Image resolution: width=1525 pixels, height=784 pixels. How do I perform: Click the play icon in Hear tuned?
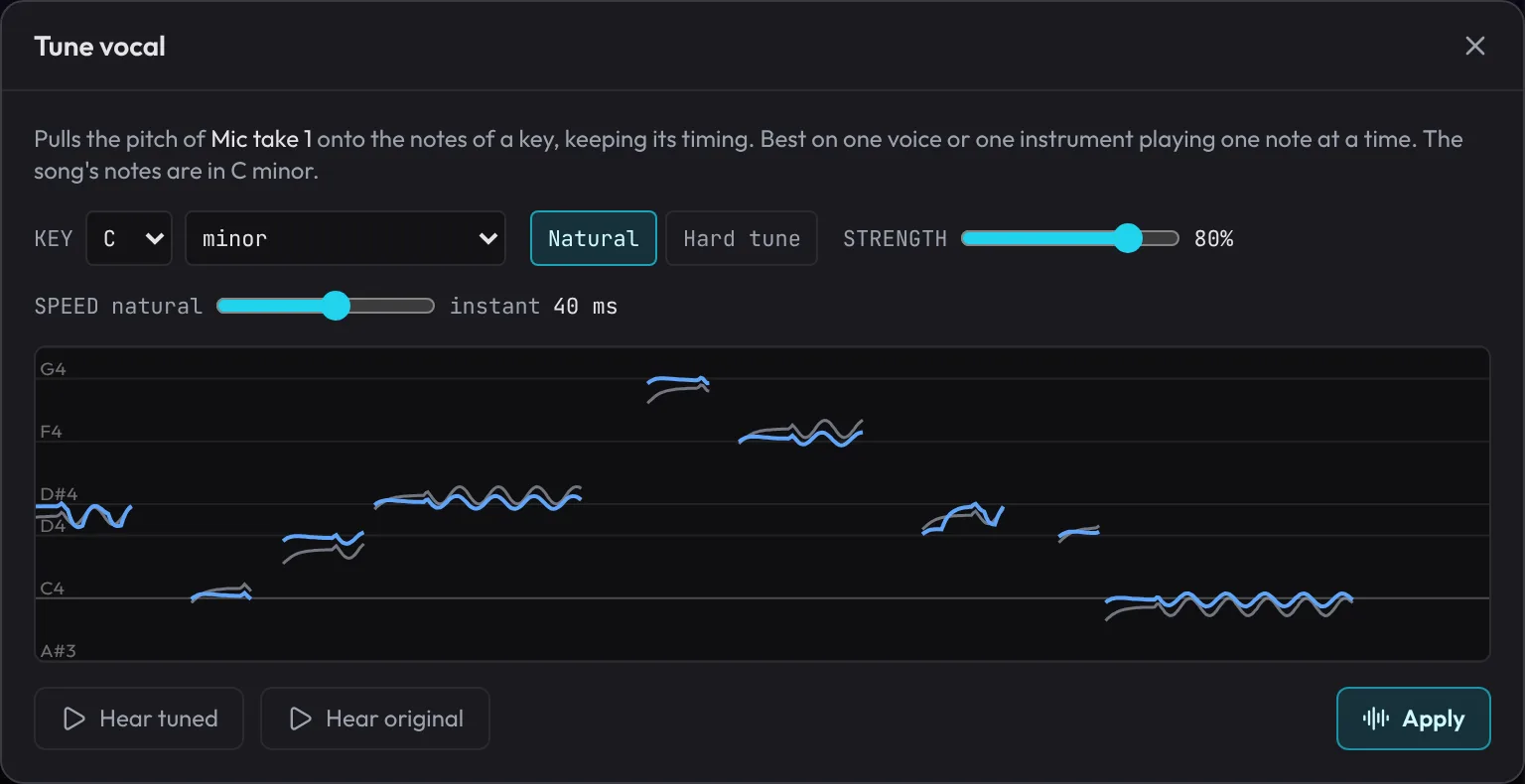coord(73,719)
